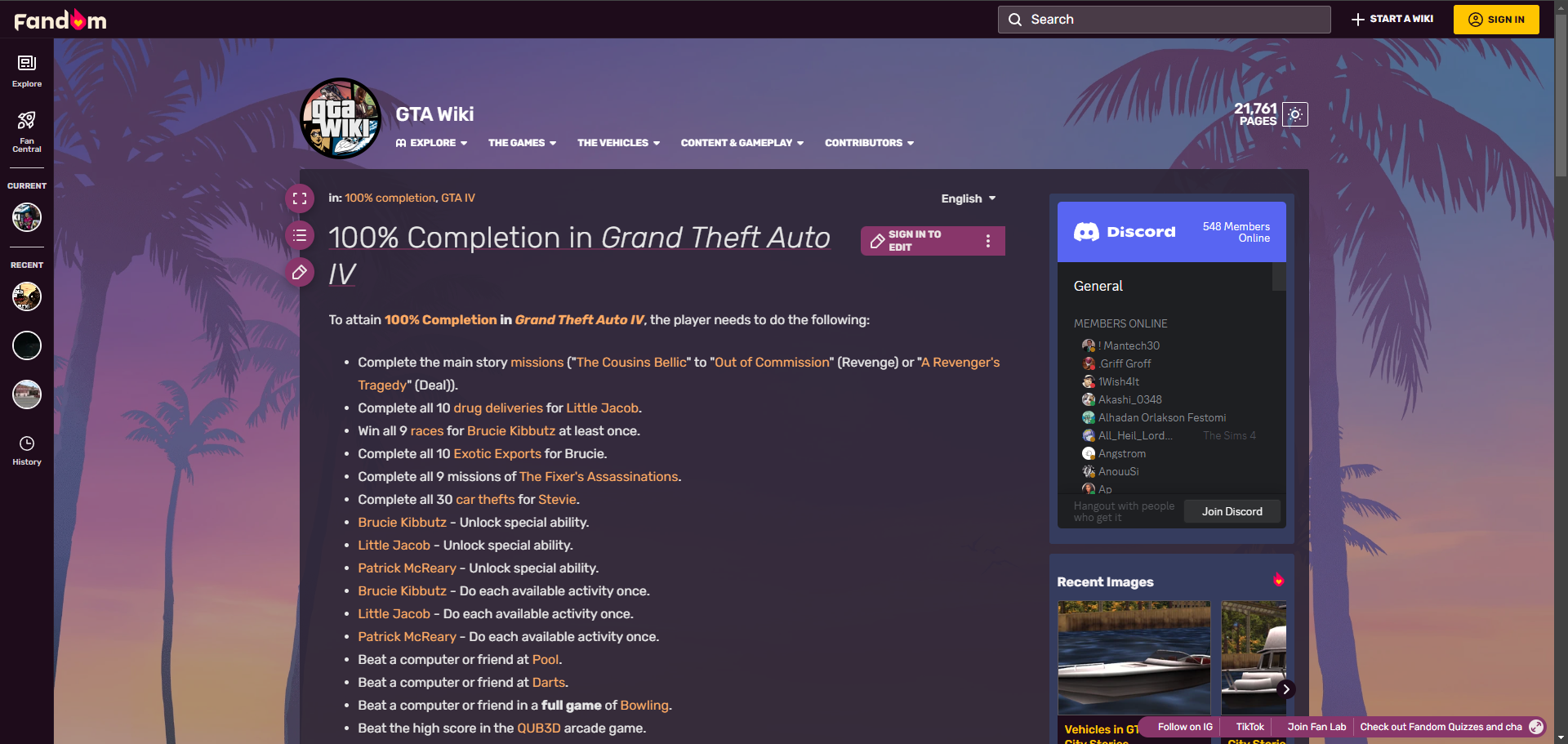This screenshot has width=1568, height=744.
Task: Open the drug deliveries link
Action: tap(498, 408)
